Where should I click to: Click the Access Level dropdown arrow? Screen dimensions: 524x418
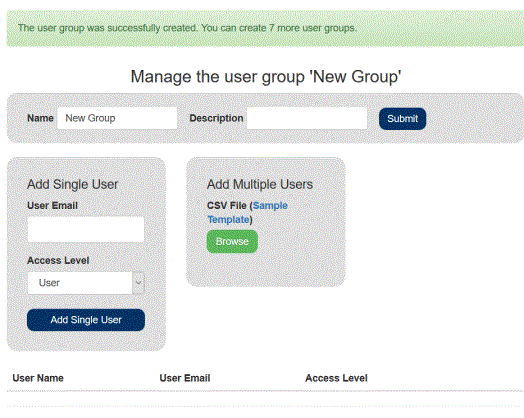point(138,283)
